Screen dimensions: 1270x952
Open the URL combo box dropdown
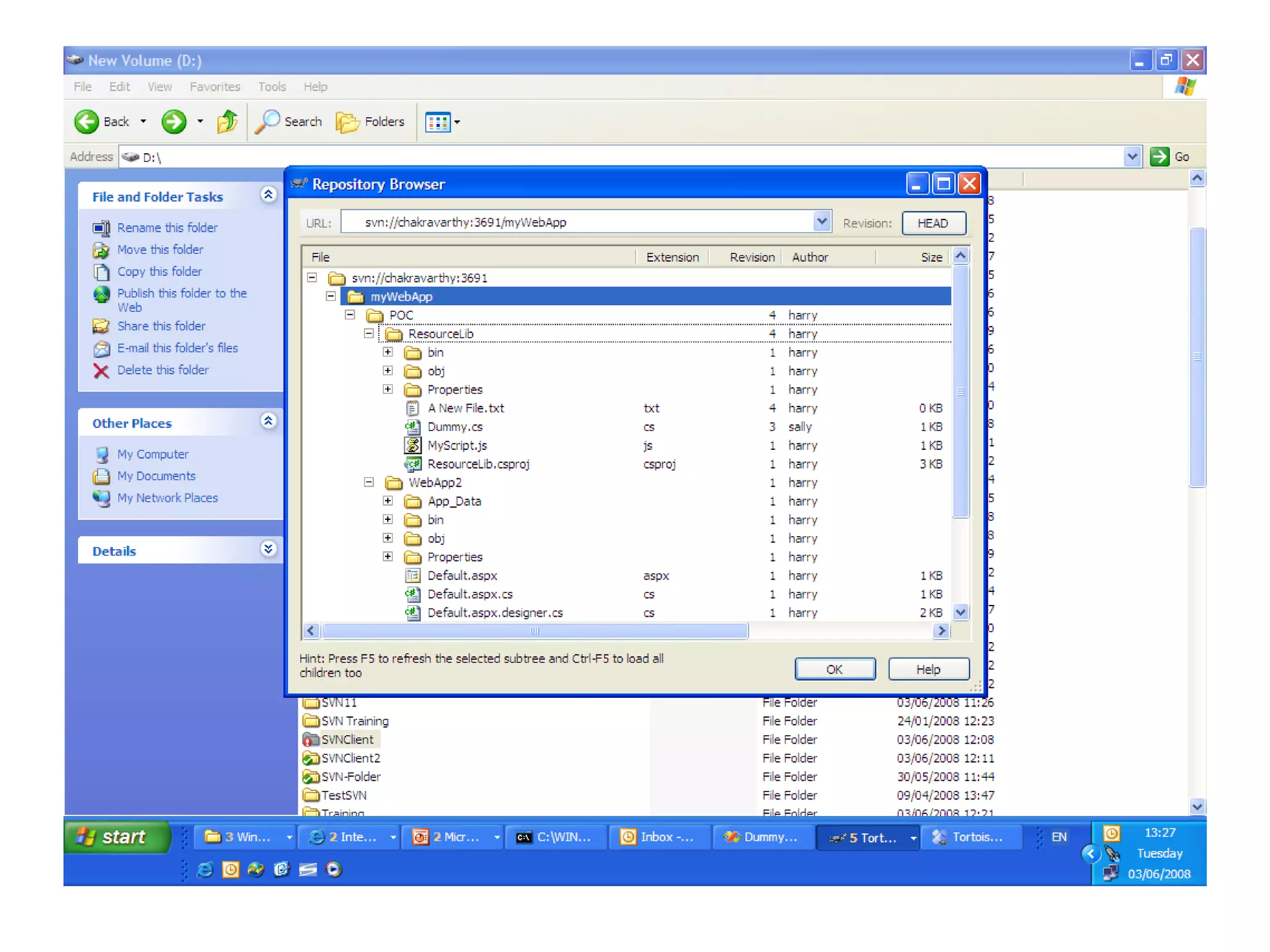821,221
